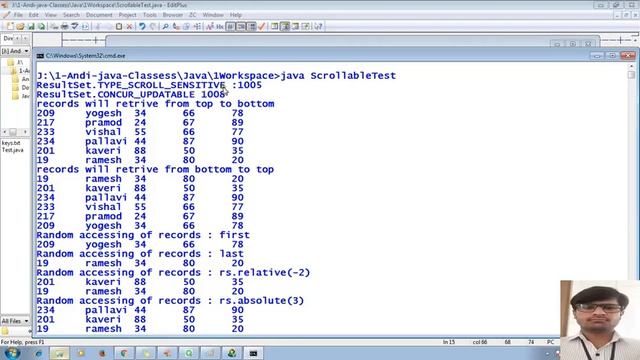Open the Help menu
The image size is (640, 360).
(236, 15)
